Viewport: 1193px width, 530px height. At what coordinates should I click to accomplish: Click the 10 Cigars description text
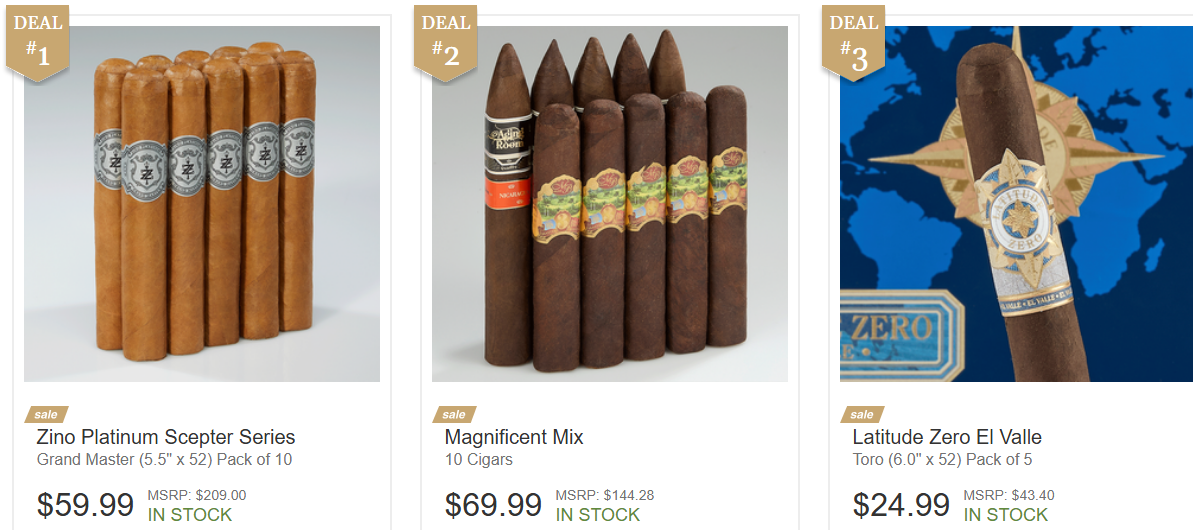coord(479,460)
